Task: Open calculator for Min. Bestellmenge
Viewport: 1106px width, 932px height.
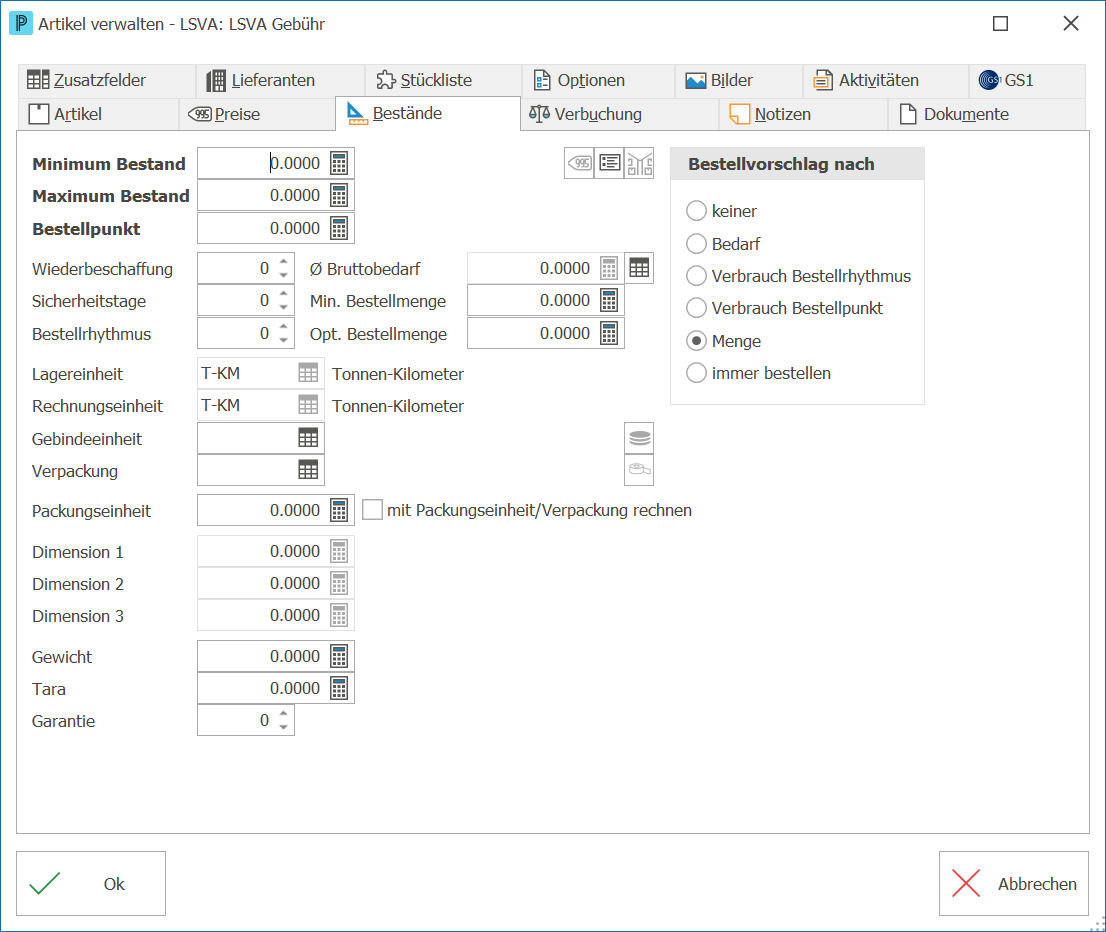Action: (x=609, y=301)
